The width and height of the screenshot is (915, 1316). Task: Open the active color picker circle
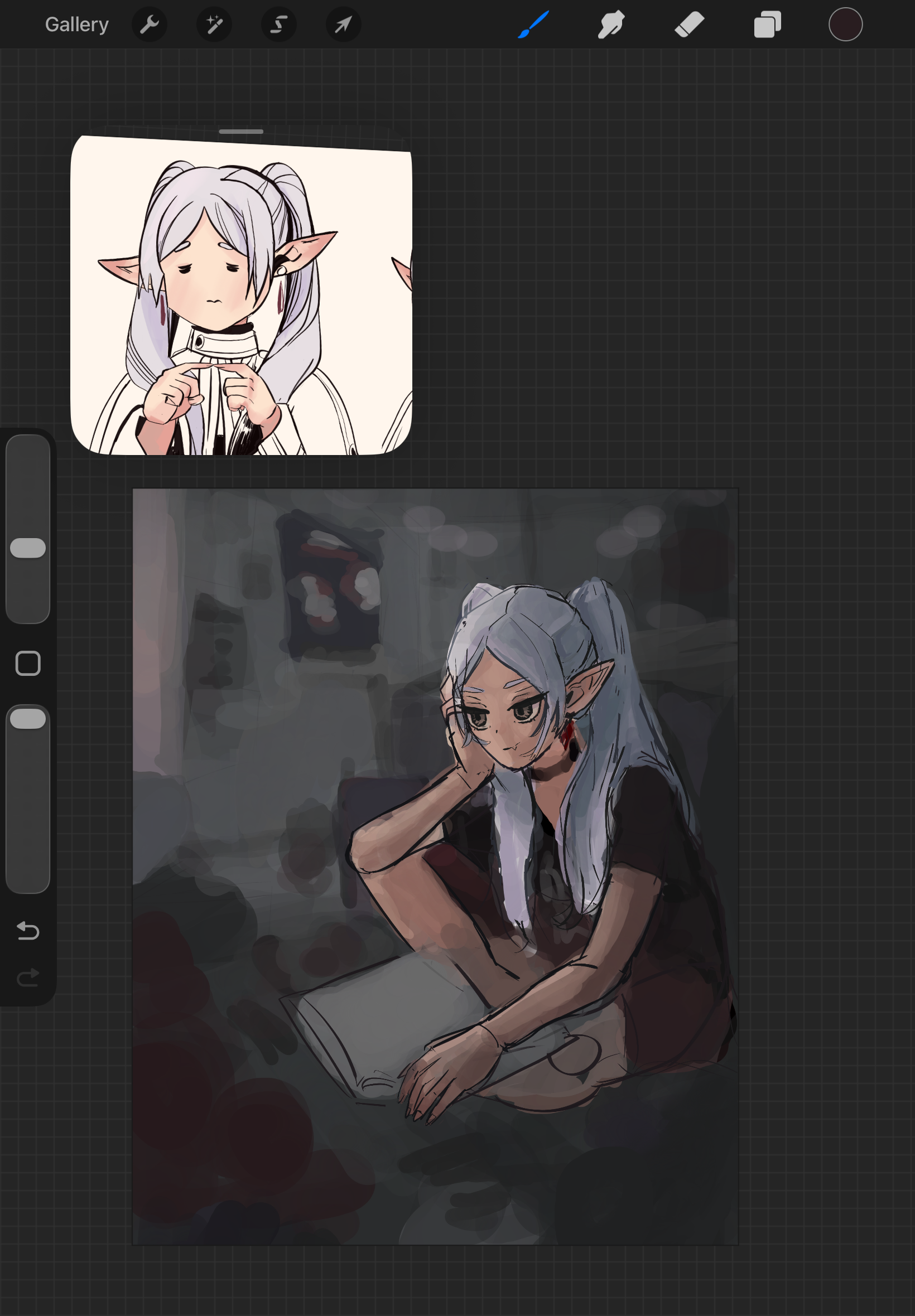point(846,25)
